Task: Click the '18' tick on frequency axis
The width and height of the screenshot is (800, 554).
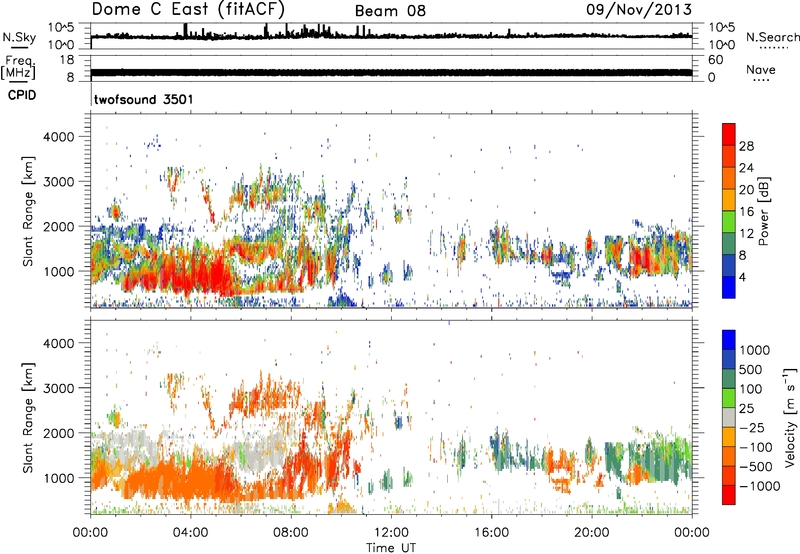Action: point(67,60)
